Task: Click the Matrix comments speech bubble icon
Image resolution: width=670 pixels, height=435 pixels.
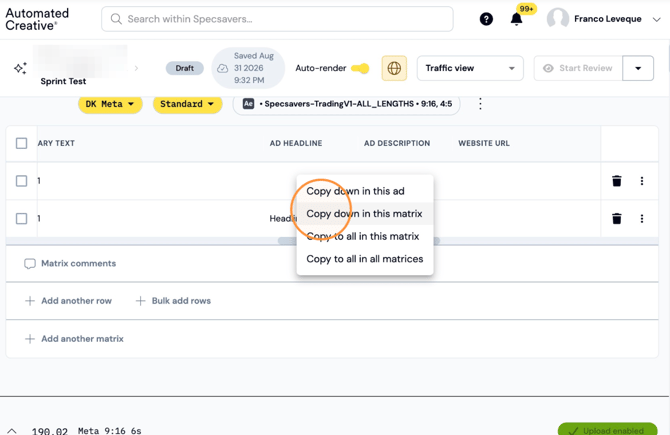Action: click(29, 264)
